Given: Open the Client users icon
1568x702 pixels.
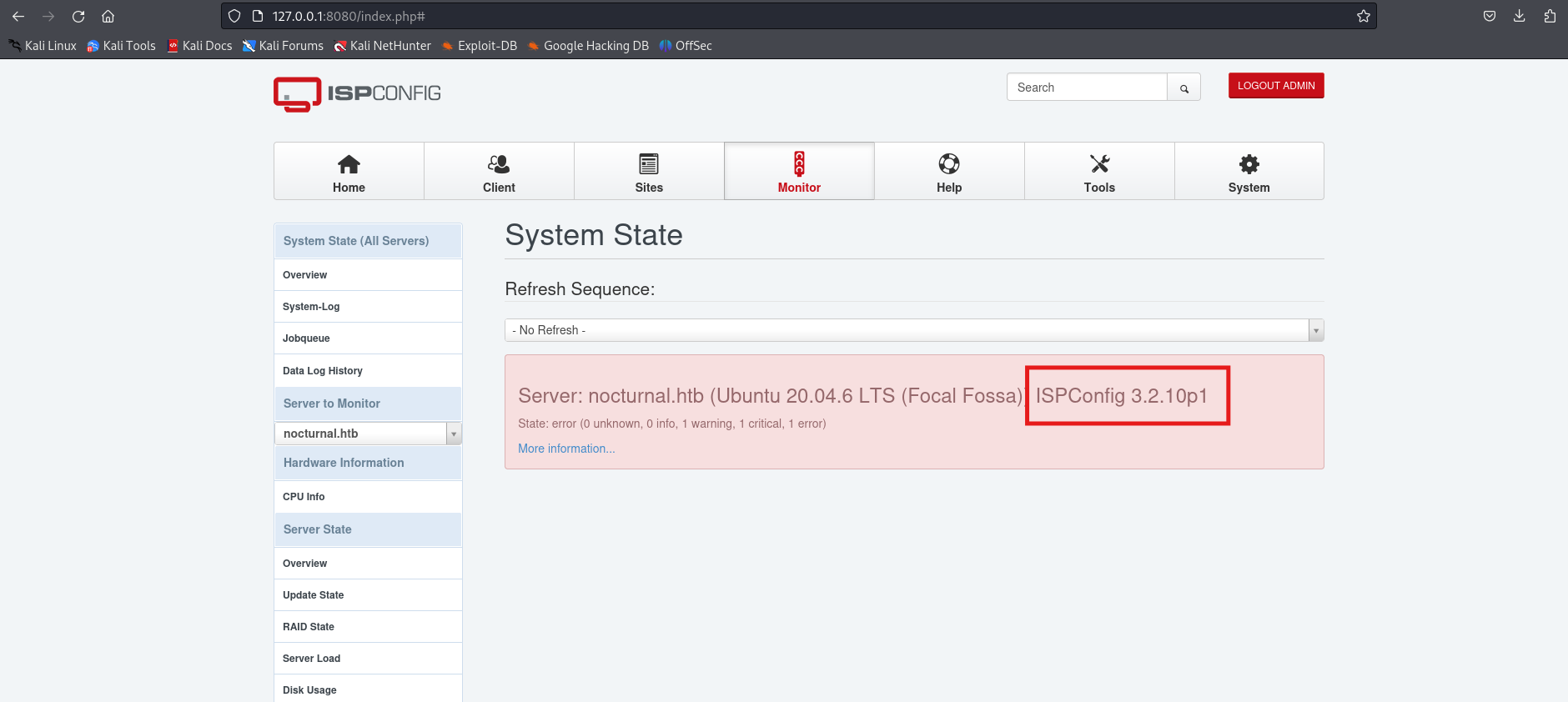Looking at the screenshot, I should coord(499,164).
